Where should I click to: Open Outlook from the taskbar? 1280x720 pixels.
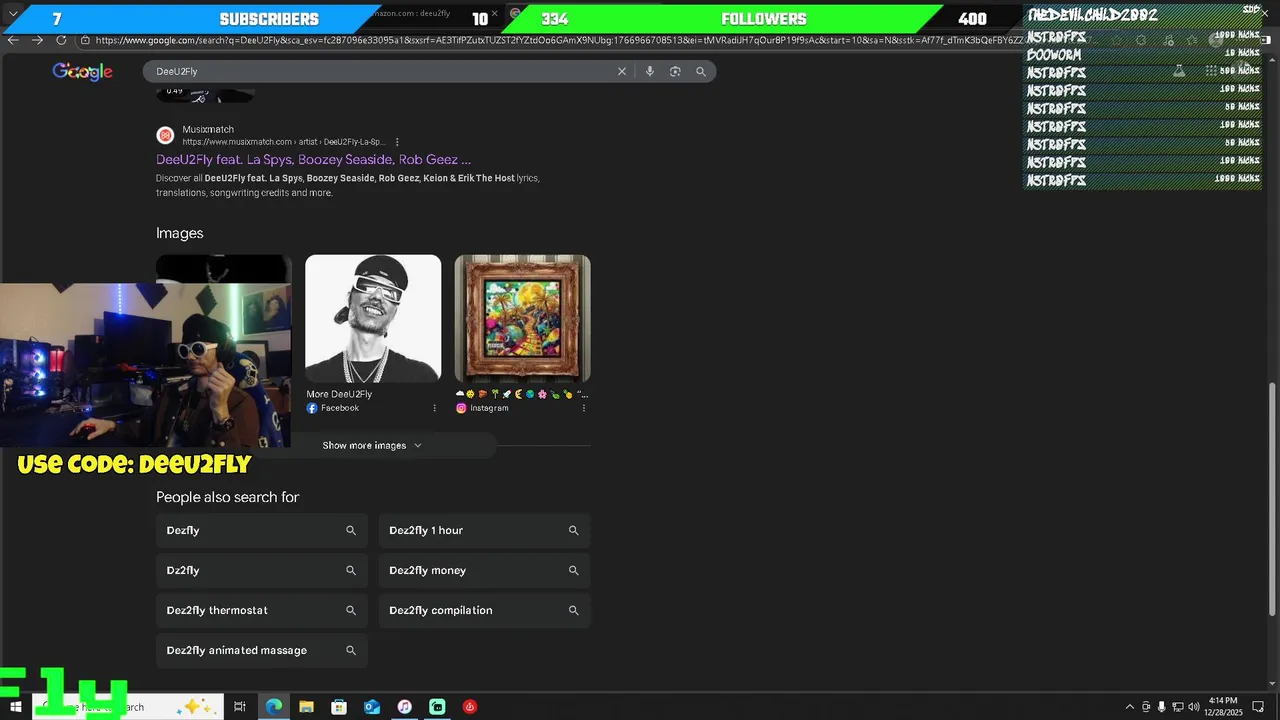click(372, 707)
